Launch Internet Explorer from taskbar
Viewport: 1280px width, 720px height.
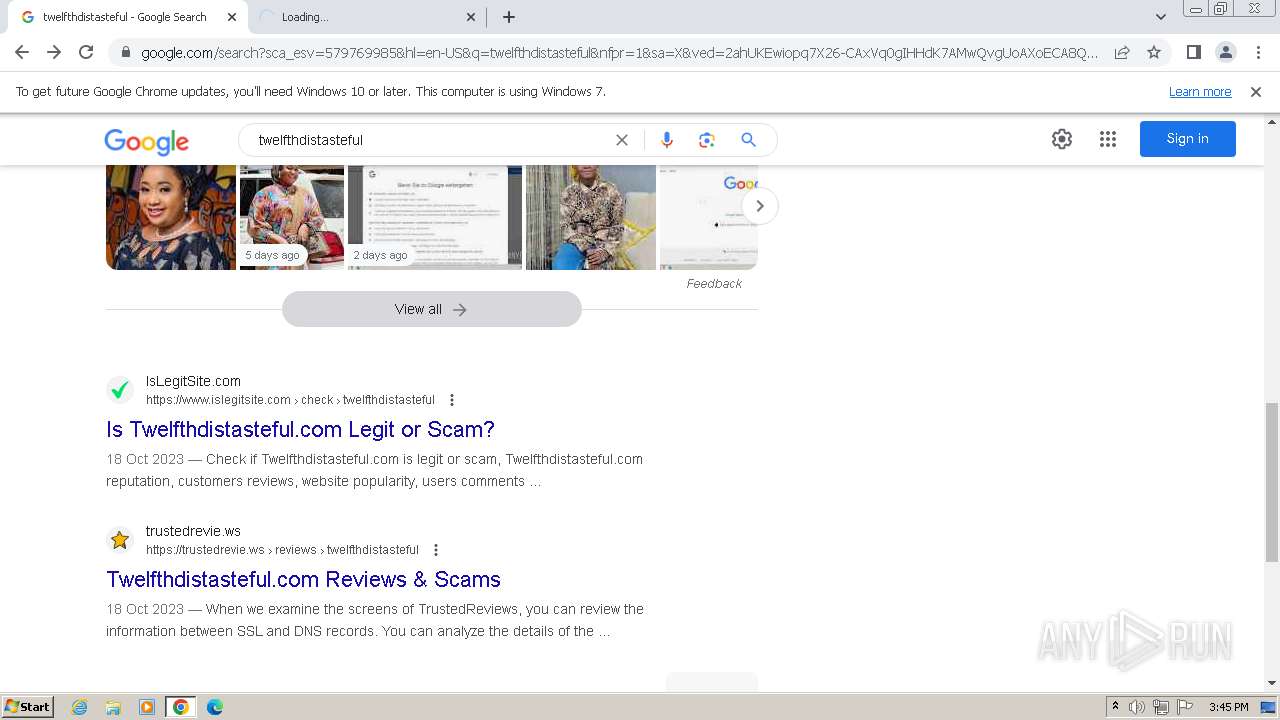79,707
